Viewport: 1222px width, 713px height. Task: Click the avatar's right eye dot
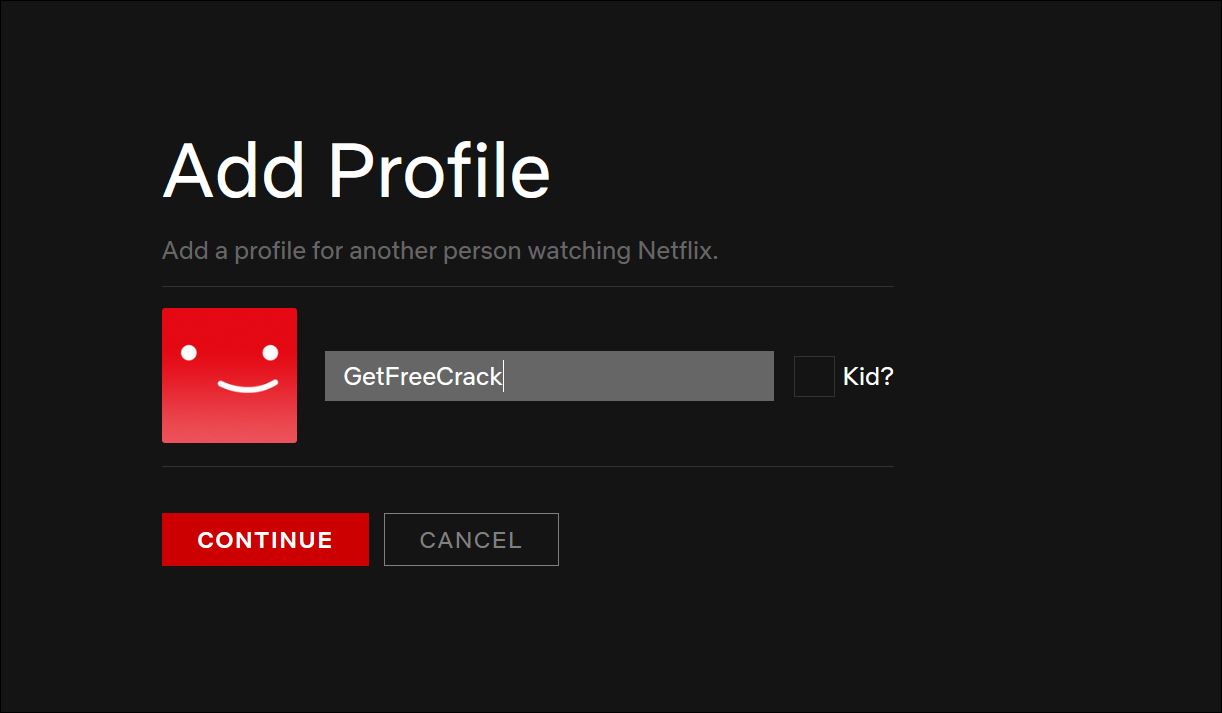270,352
